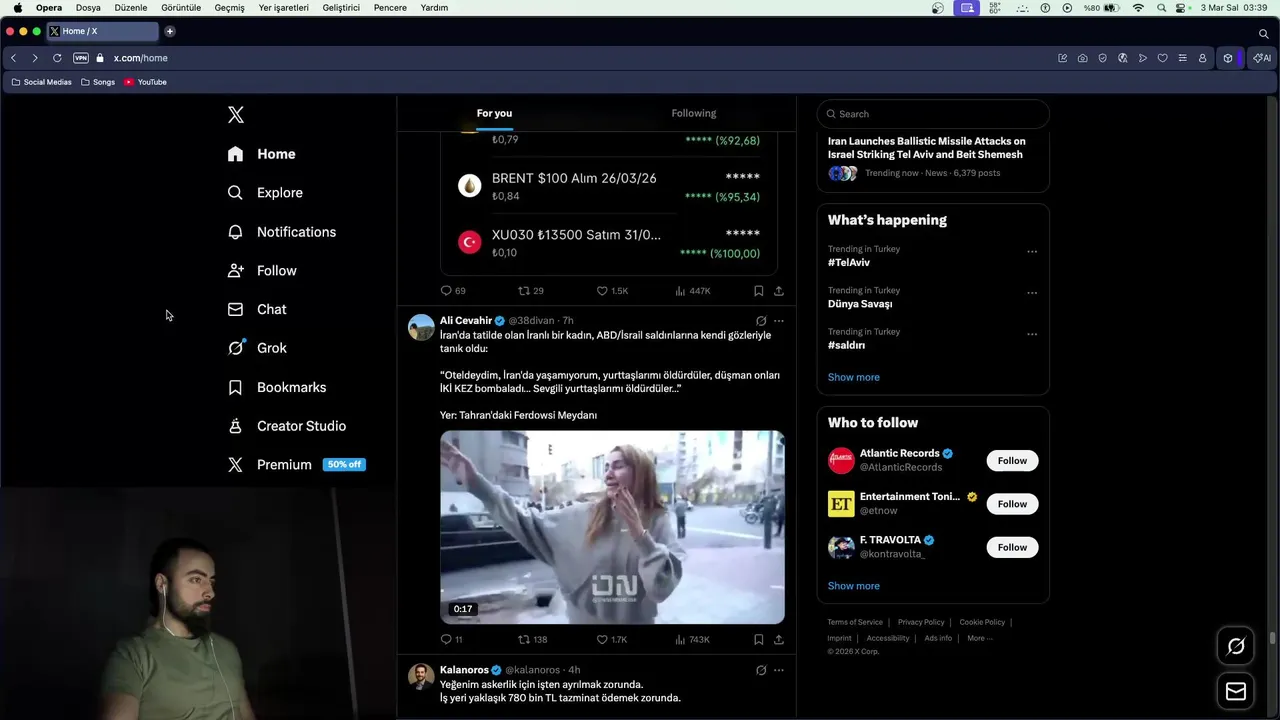Switch to the For you tab
The height and width of the screenshot is (720, 1280).
pos(494,113)
